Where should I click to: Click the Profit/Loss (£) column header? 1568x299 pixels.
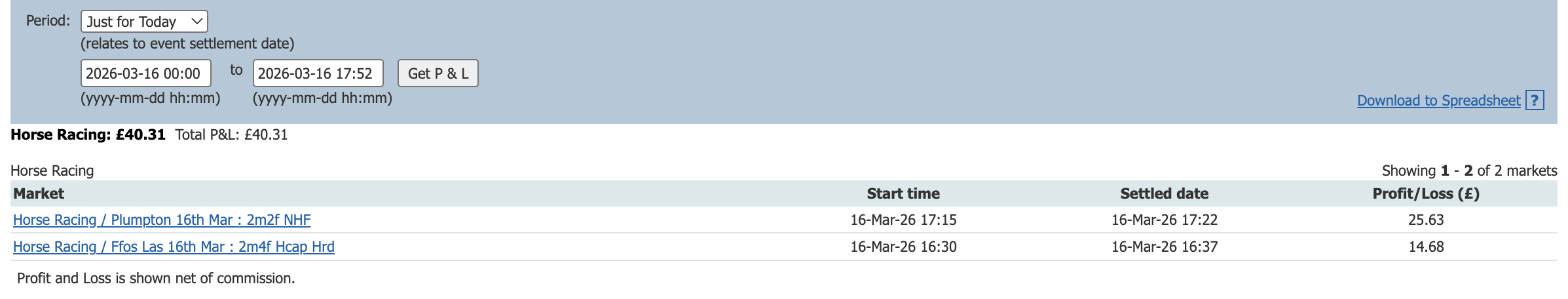(1425, 193)
